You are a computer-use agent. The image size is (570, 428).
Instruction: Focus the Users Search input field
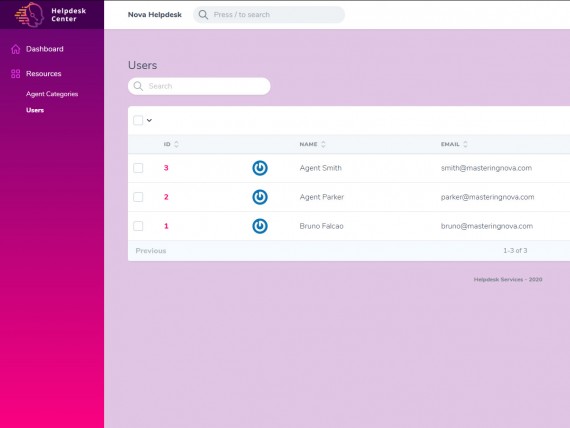(199, 86)
